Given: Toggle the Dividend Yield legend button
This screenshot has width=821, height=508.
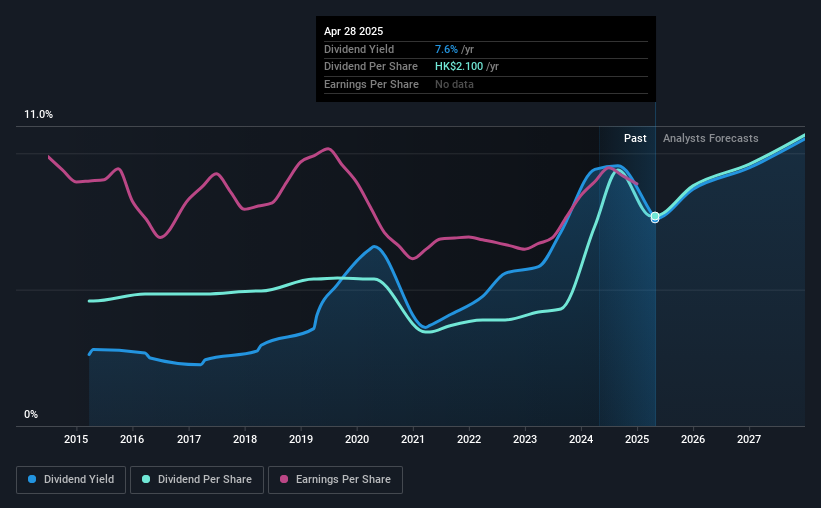Looking at the screenshot, I should point(71,480).
